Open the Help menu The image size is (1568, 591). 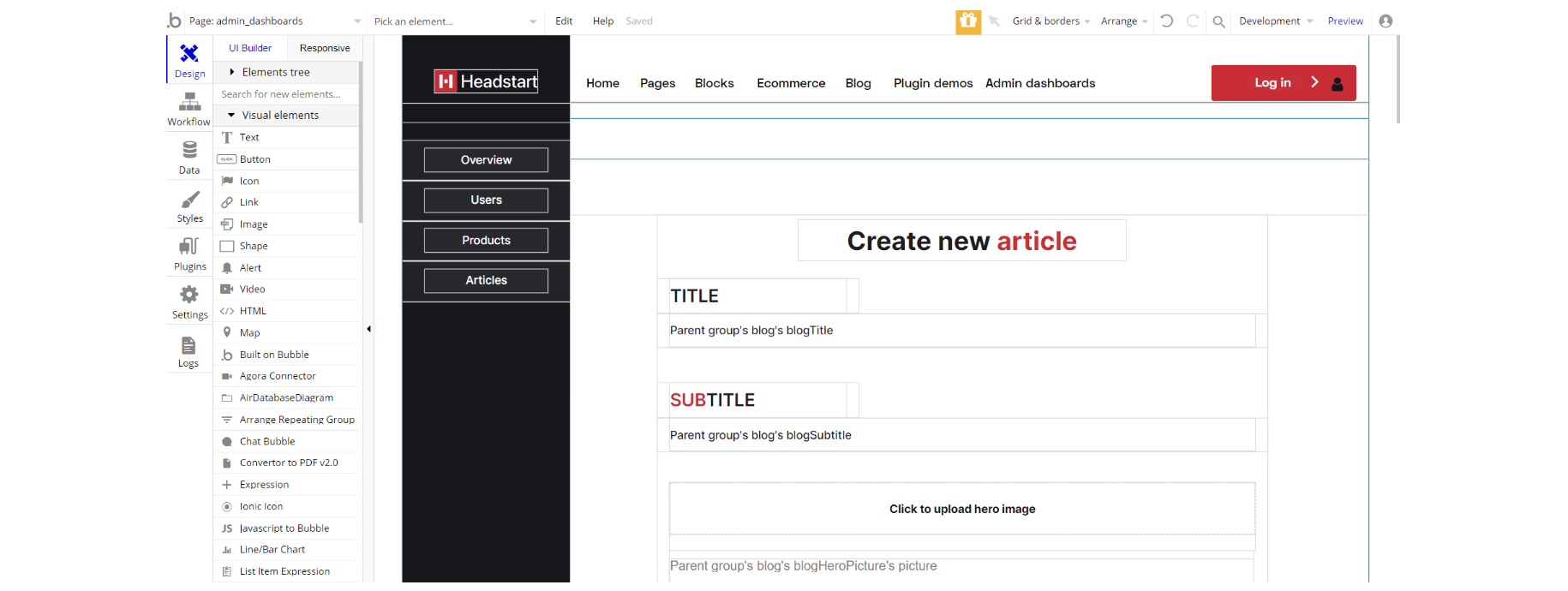click(603, 21)
